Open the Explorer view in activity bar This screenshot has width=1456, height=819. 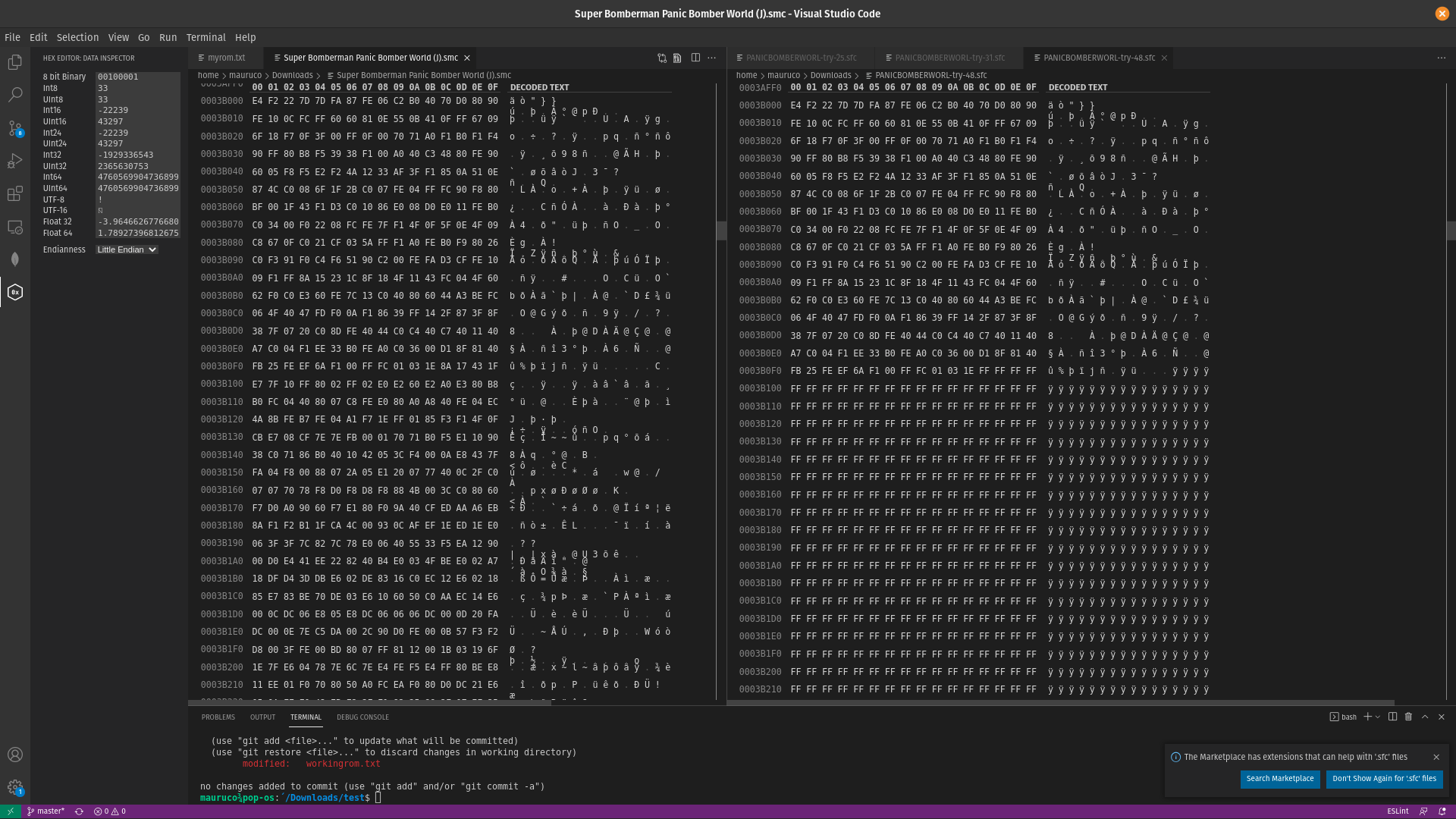tap(15, 62)
